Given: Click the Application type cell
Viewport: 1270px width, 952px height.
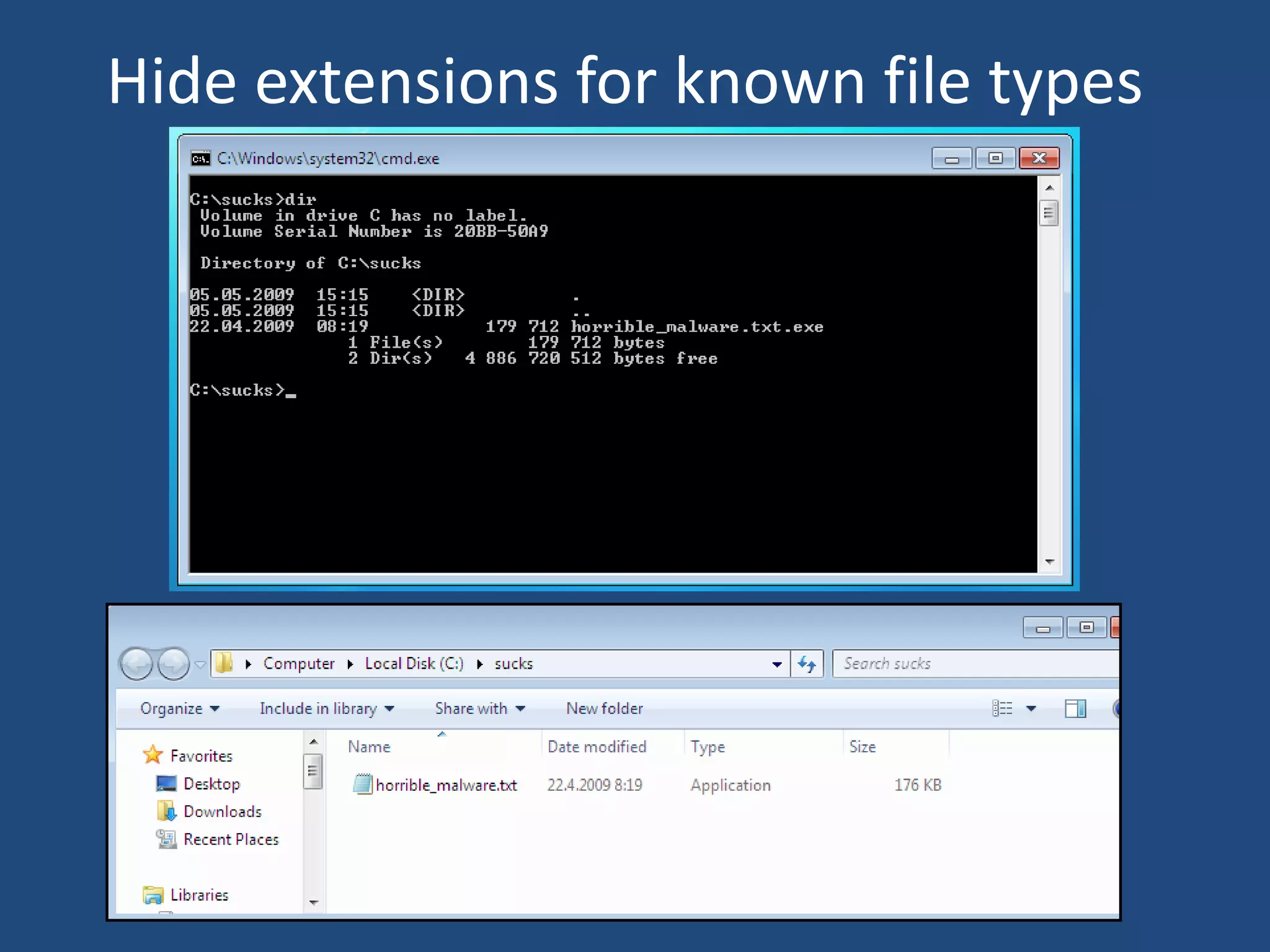Looking at the screenshot, I should [x=730, y=785].
